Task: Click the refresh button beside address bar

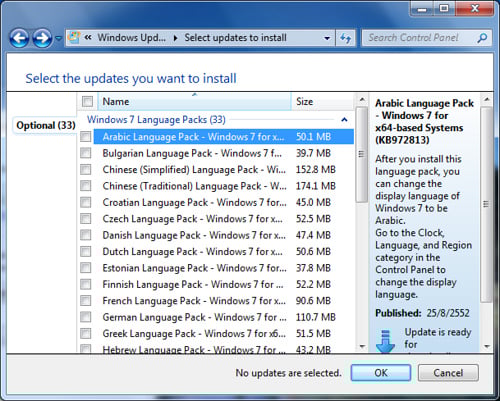Action: 345,38
